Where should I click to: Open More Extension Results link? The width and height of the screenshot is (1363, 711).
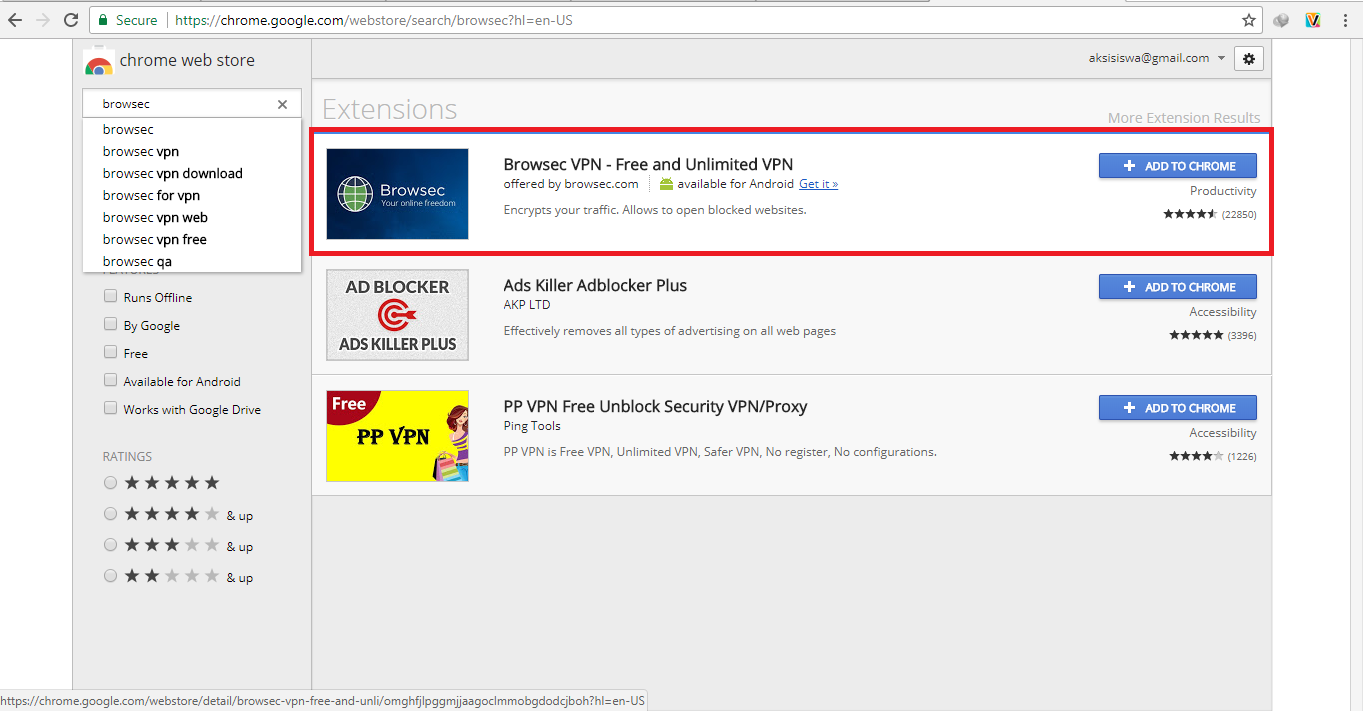[1184, 118]
